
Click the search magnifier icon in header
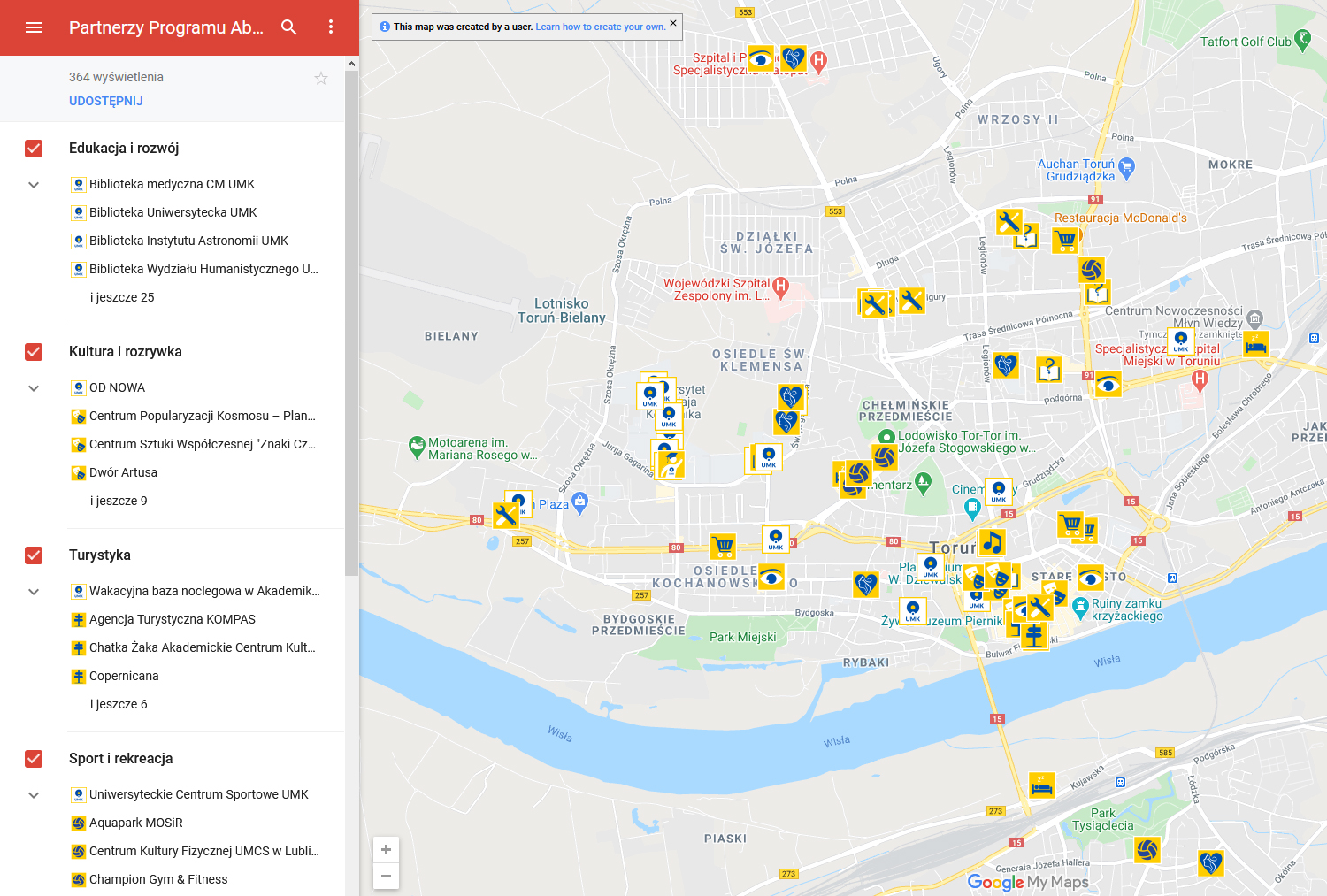[x=289, y=27]
